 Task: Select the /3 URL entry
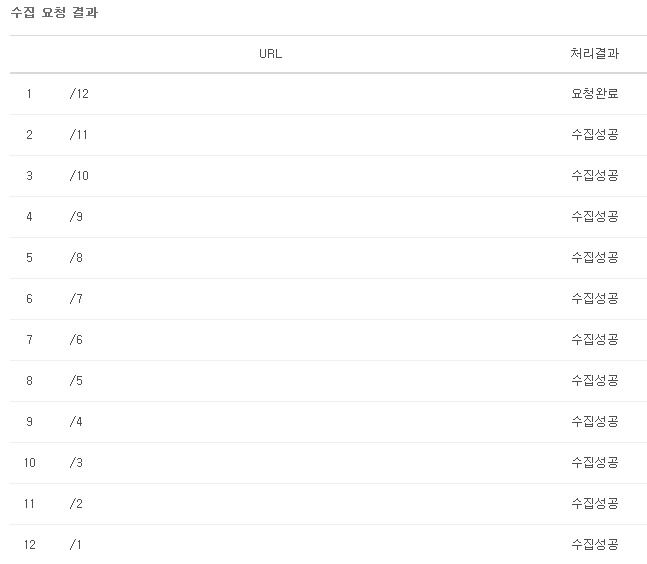pos(76,463)
